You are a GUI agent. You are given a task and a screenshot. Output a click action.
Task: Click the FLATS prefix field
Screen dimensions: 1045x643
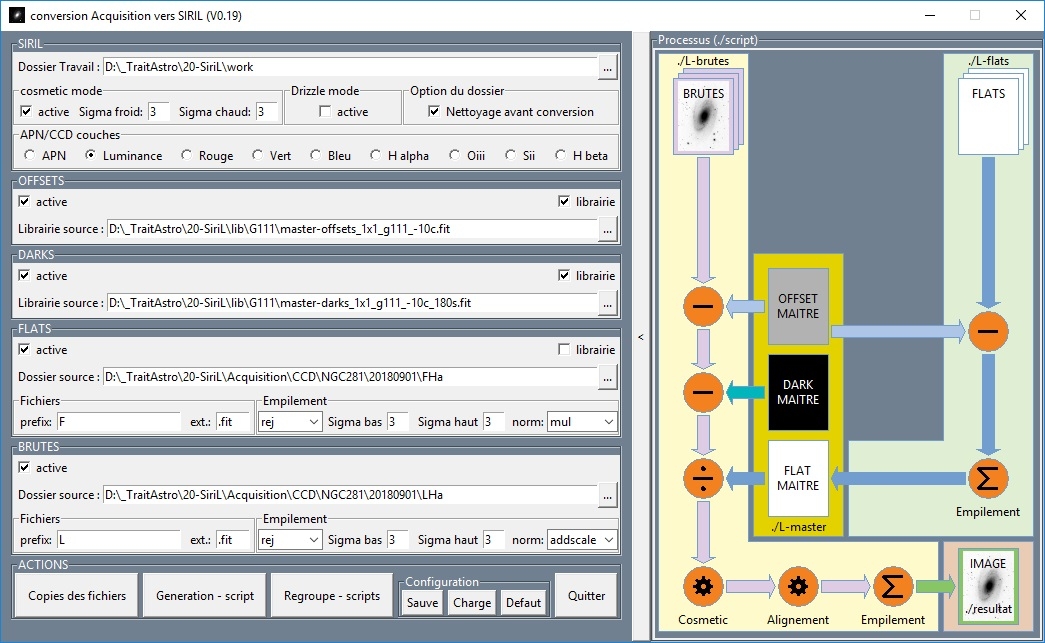pyautogui.click(x=119, y=422)
